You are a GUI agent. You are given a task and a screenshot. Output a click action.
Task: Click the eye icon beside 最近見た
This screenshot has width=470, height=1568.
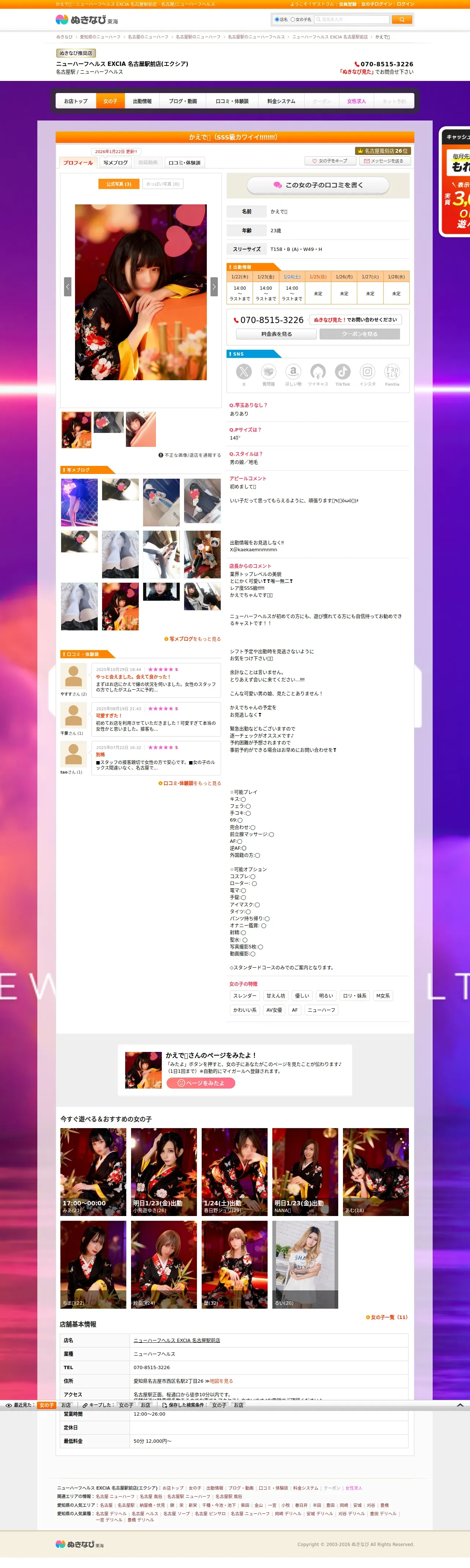[x=8, y=1405]
